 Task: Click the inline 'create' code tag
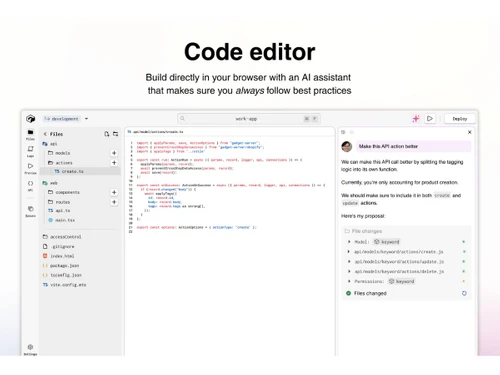(442, 195)
